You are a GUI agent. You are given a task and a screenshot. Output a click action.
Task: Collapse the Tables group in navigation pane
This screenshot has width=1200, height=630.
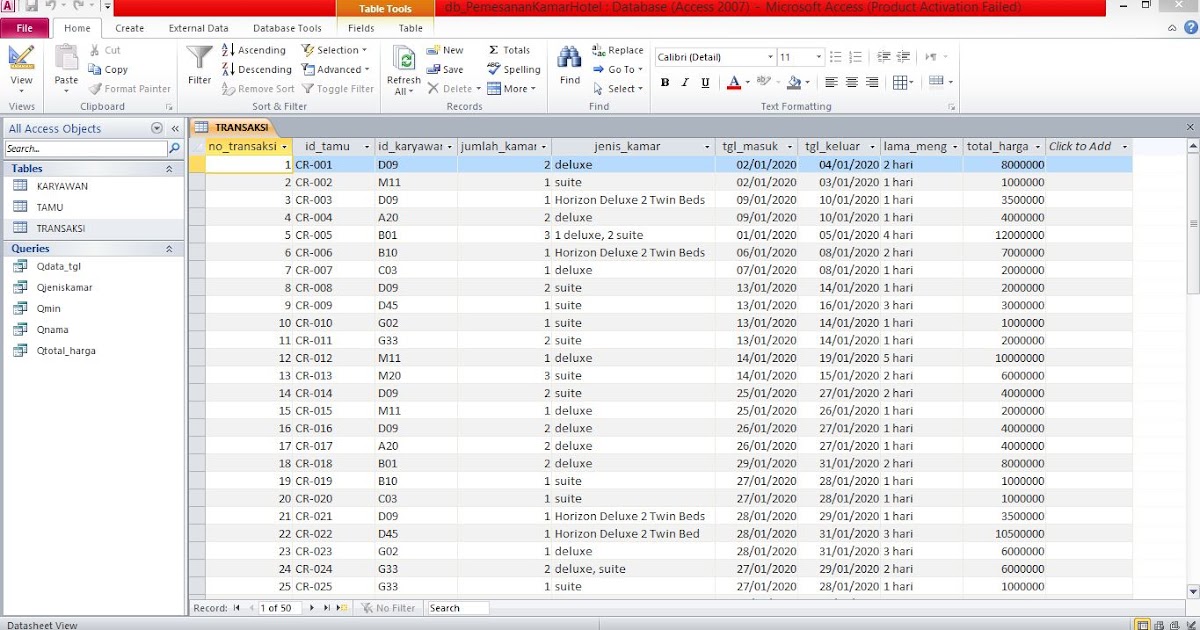point(170,168)
